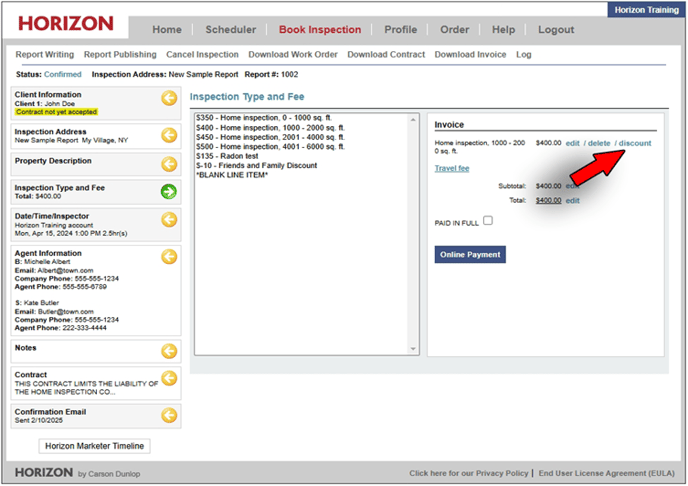The width and height of the screenshot is (688, 486).
Task: Click the arrow icon beside Property Description
Action: click(169, 163)
